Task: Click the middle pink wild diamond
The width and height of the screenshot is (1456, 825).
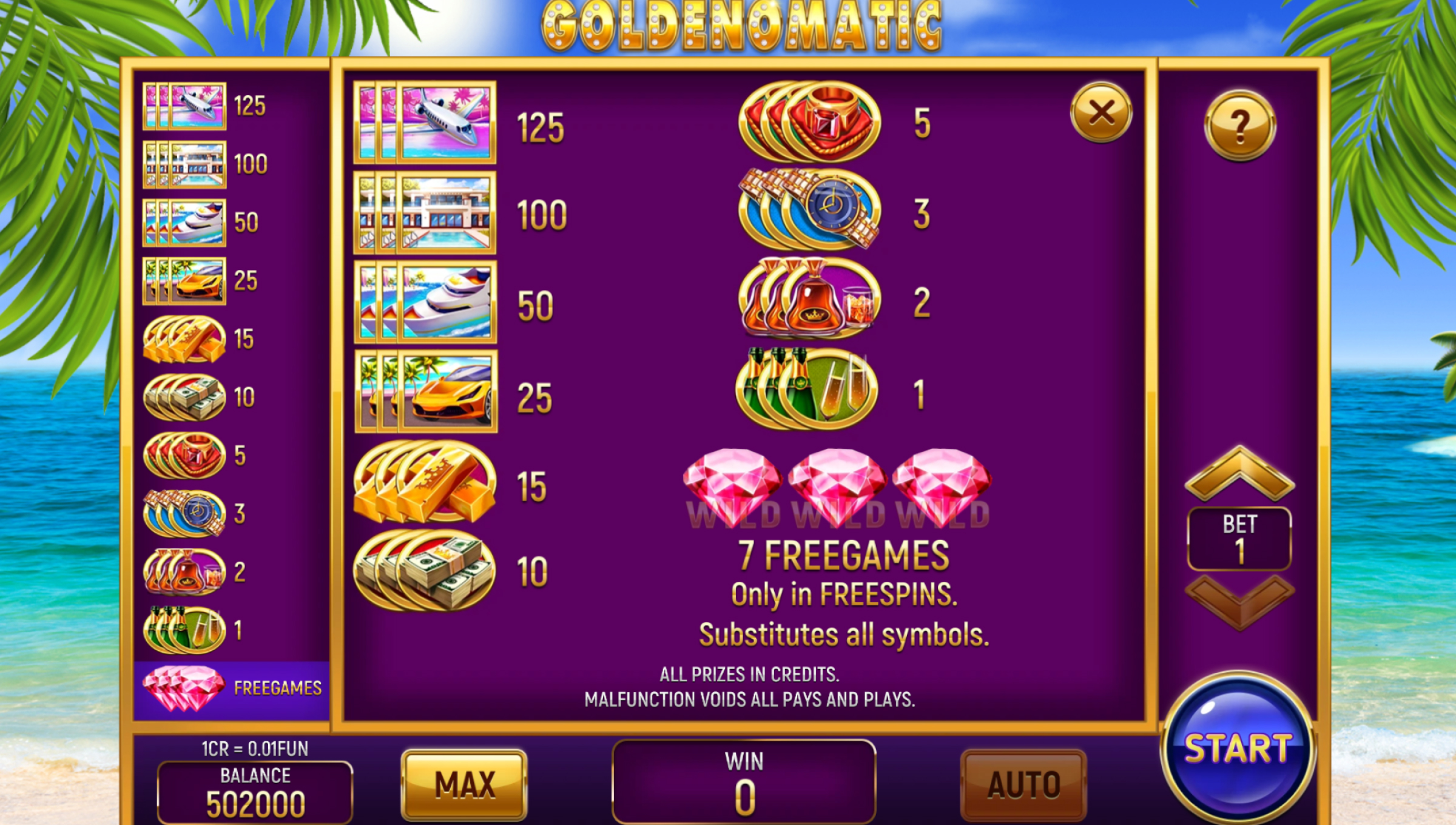Action: 838,487
